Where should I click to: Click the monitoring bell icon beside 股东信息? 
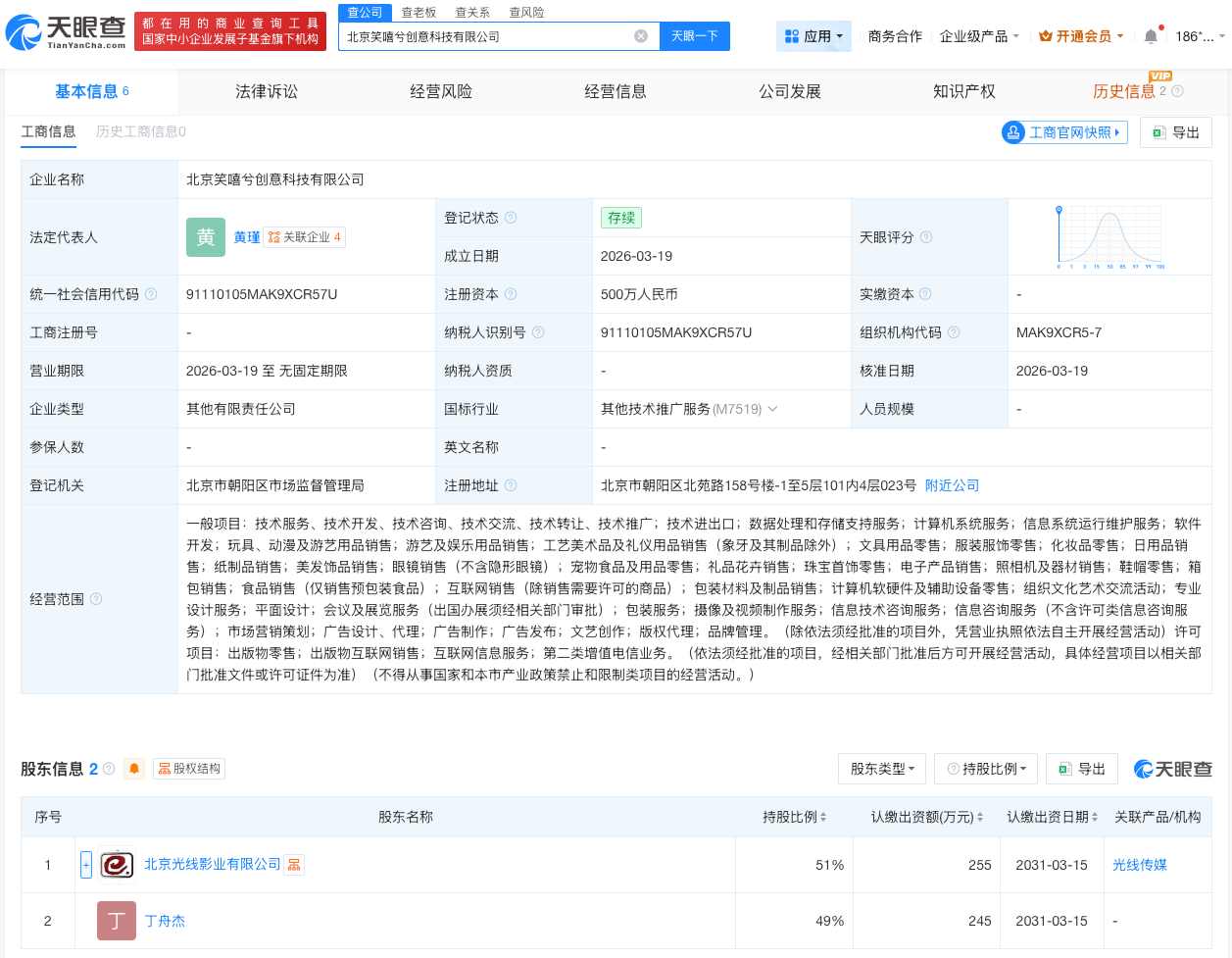coord(133,769)
